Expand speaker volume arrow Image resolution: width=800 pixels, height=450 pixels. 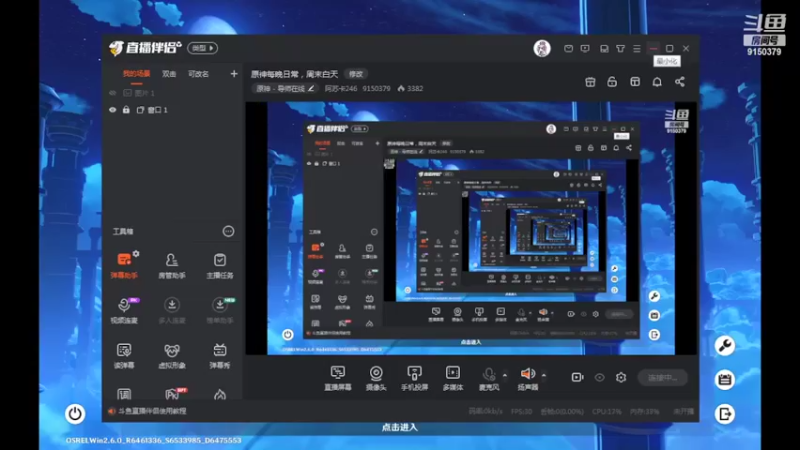tap(544, 376)
